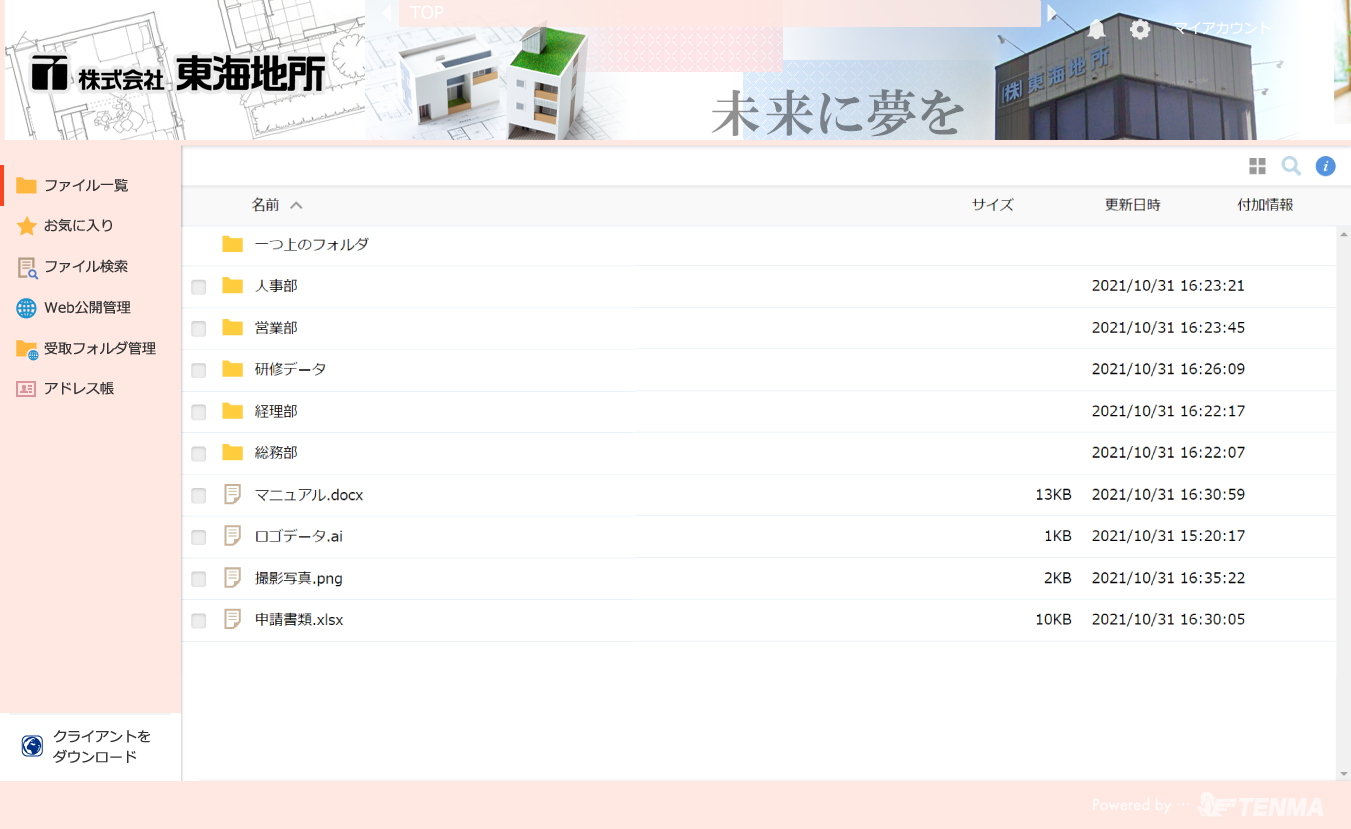Click the ファイル検索 document search icon
This screenshot has width=1351, height=829.
click(x=27, y=267)
